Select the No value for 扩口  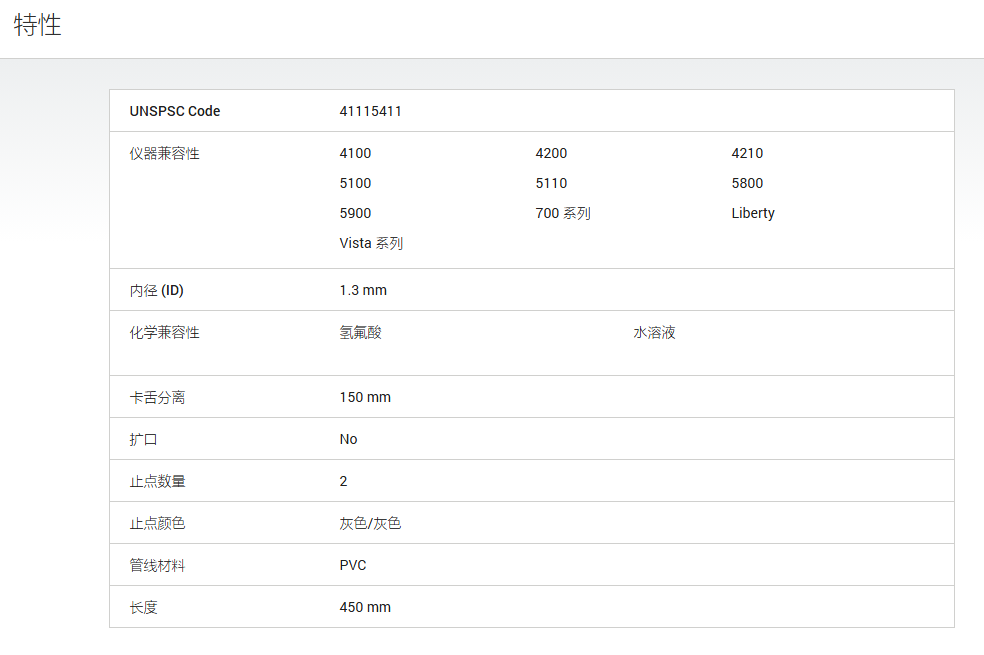348,439
